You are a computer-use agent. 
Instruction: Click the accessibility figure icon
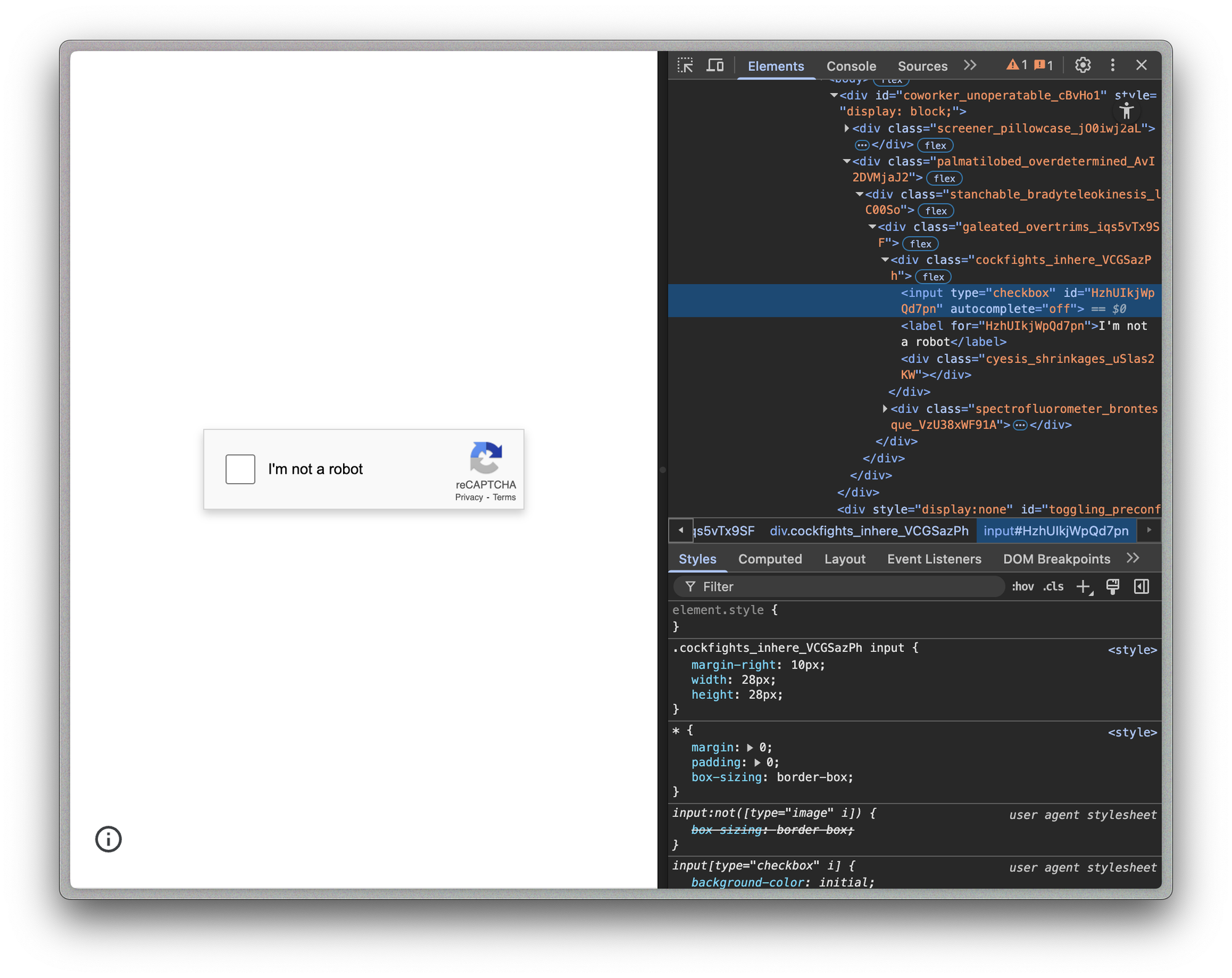tap(1126, 111)
